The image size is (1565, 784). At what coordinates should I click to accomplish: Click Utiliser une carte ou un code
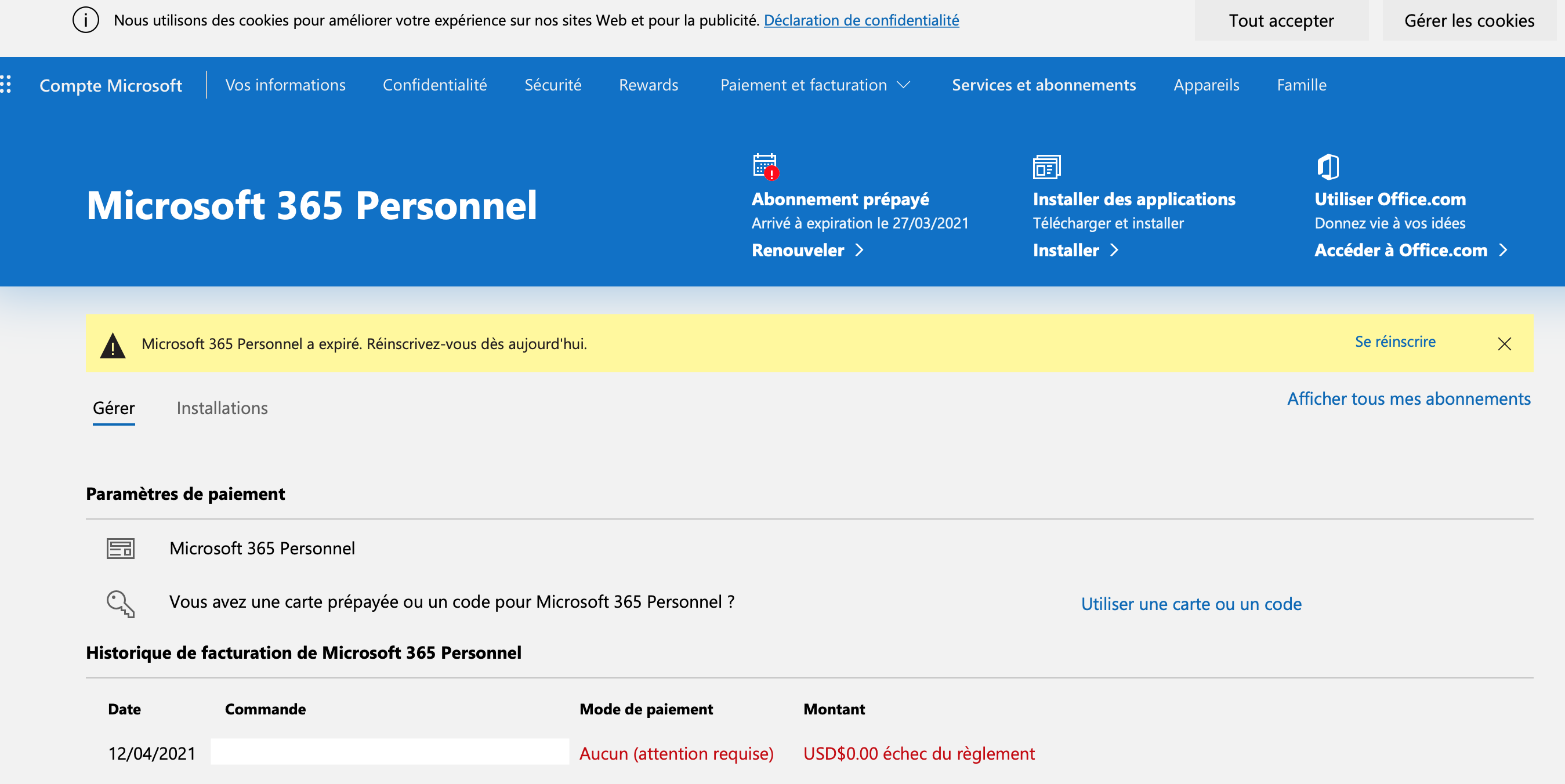tap(1191, 604)
